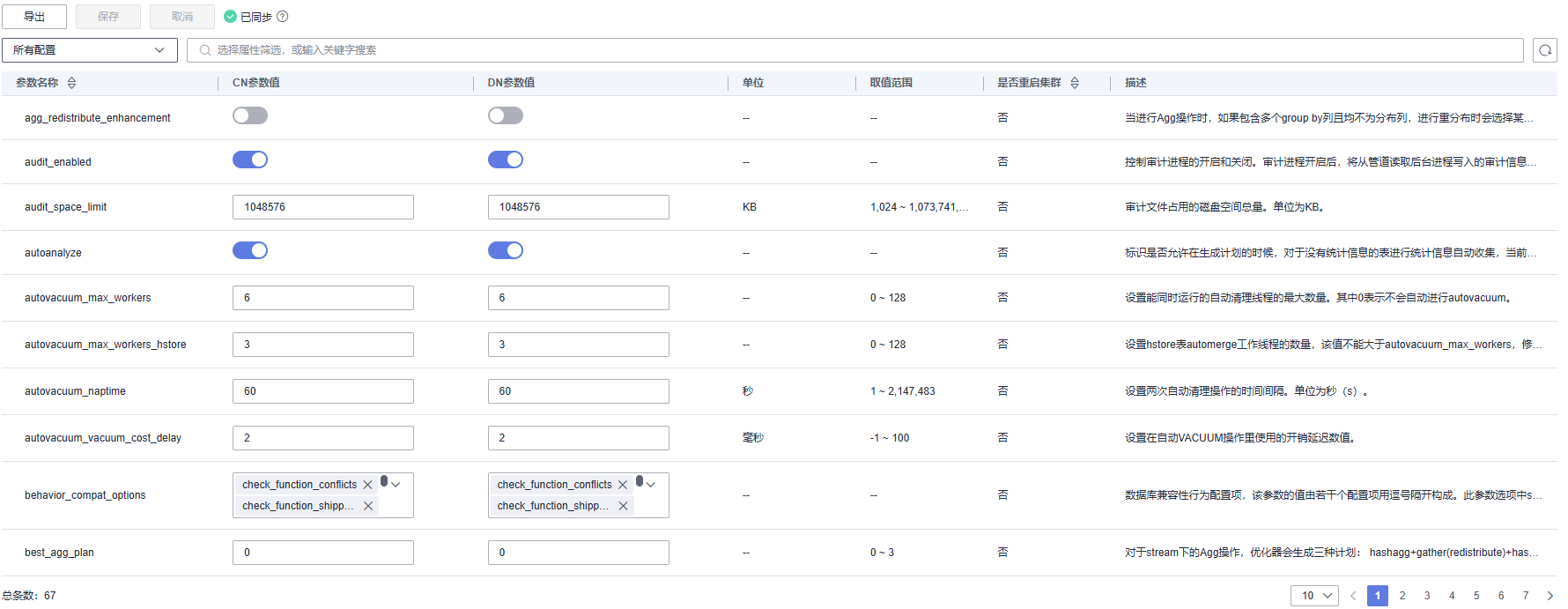
Task: Enable CN agg_redistribute_enhancement toggle
Action: (250, 115)
